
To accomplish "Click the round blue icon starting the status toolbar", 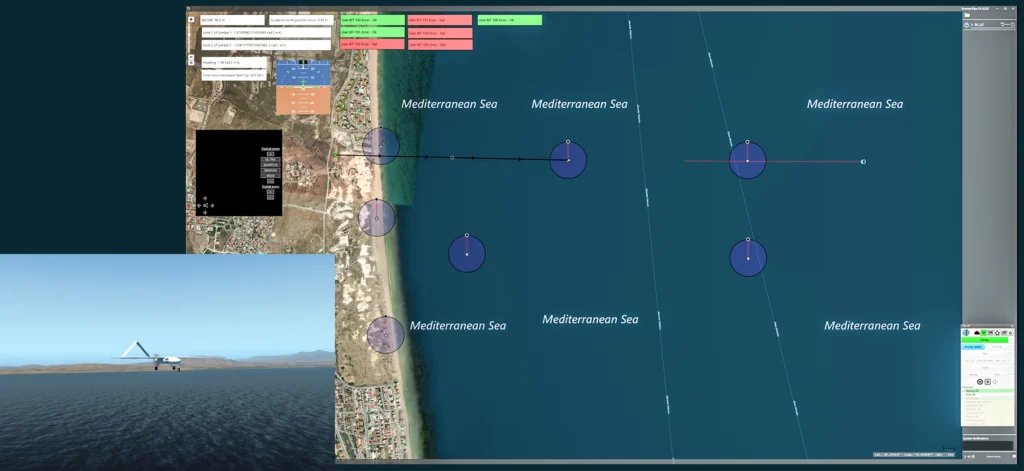I will point(966,333).
